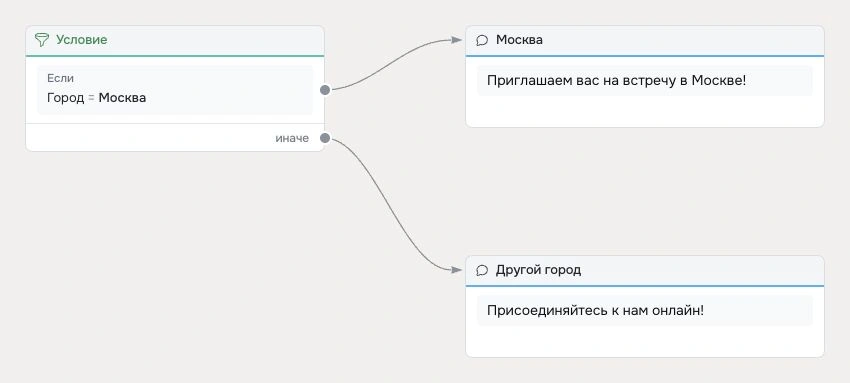Click the speech bubble icon beside Другой город
This screenshot has width=850, height=383.
pyautogui.click(x=481, y=270)
